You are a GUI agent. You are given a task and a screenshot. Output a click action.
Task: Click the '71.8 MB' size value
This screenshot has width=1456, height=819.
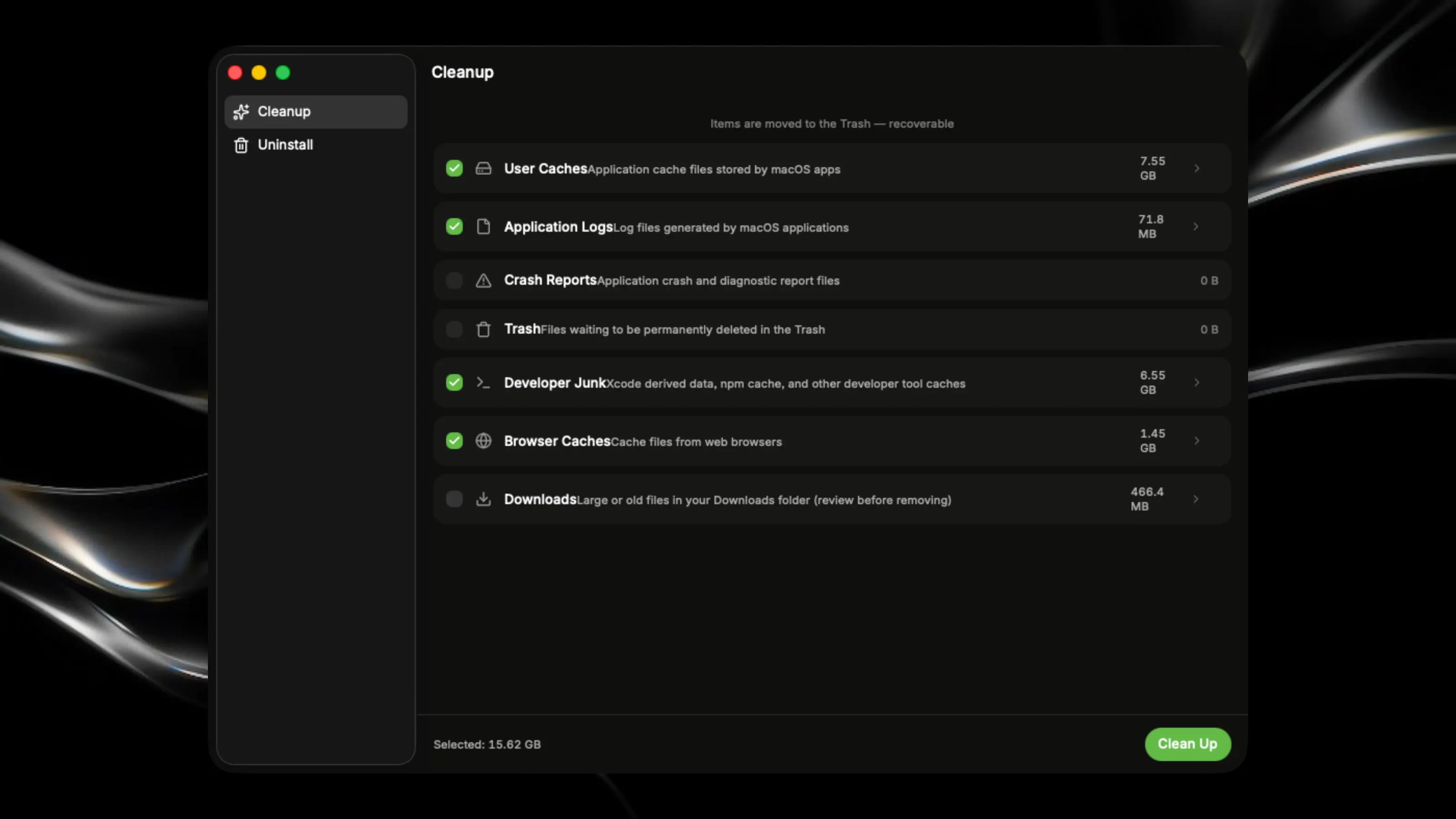tap(1150, 227)
